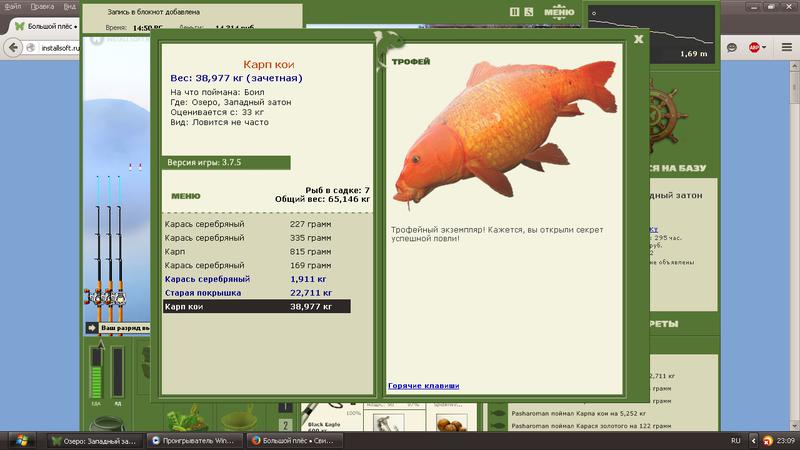Image resolution: width=800 pixels, height=450 pixels.
Task: Select Старая покрышка 22,711 кг row
Action: pyautogui.click(x=257, y=293)
